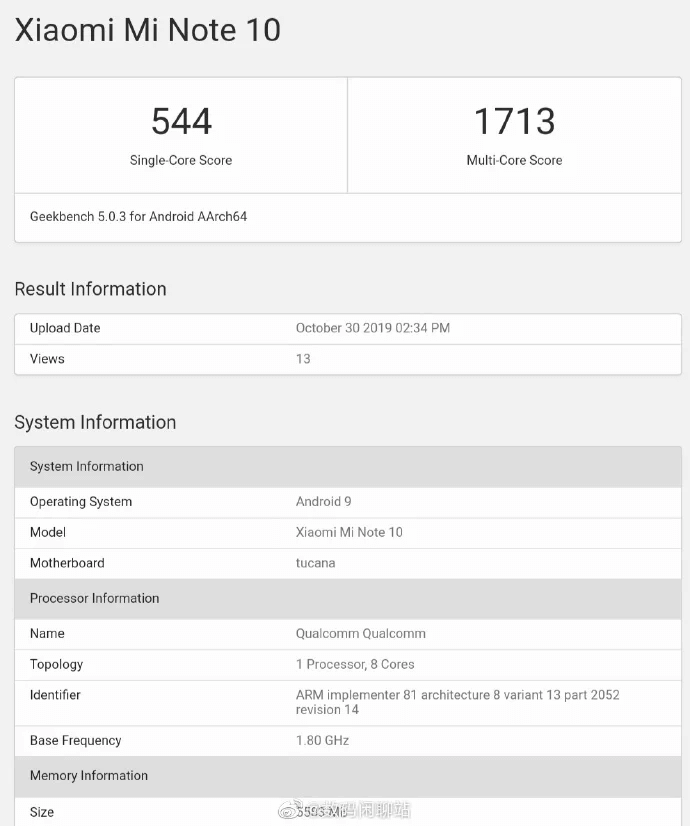Select the Operating System value Android 9

point(323,502)
